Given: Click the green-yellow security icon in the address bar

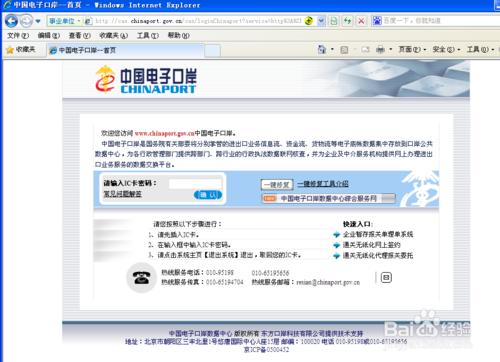Looking at the screenshot, I should [309, 21].
